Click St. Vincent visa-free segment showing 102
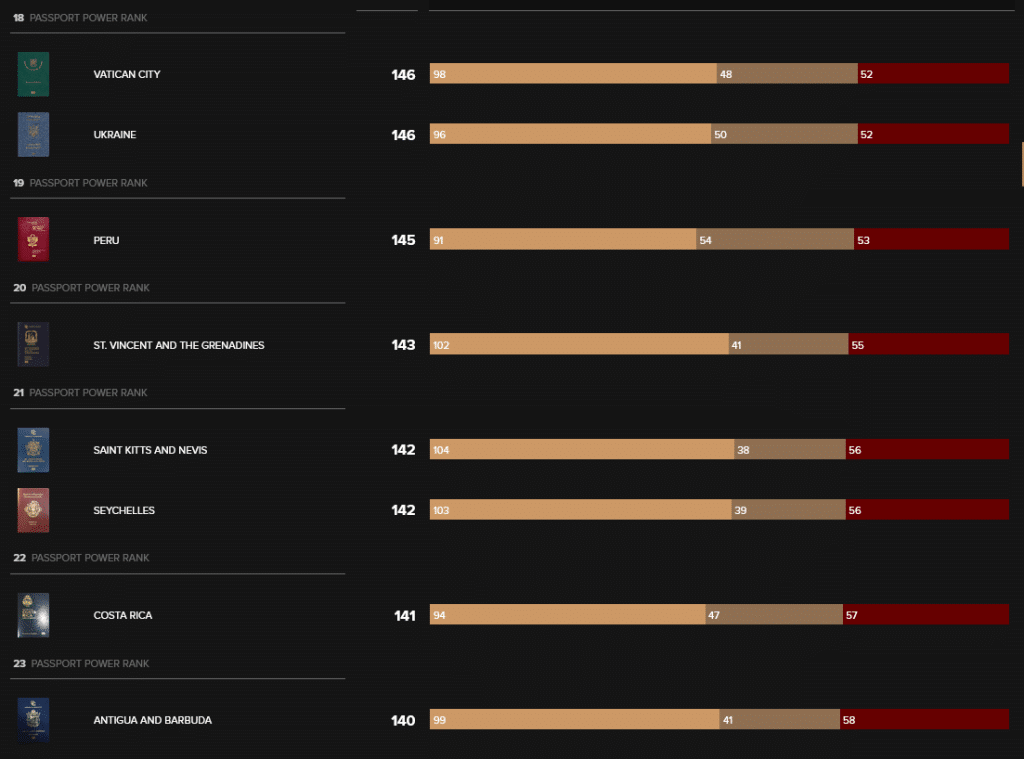The image size is (1024, 759). click(x=579, y=344)
